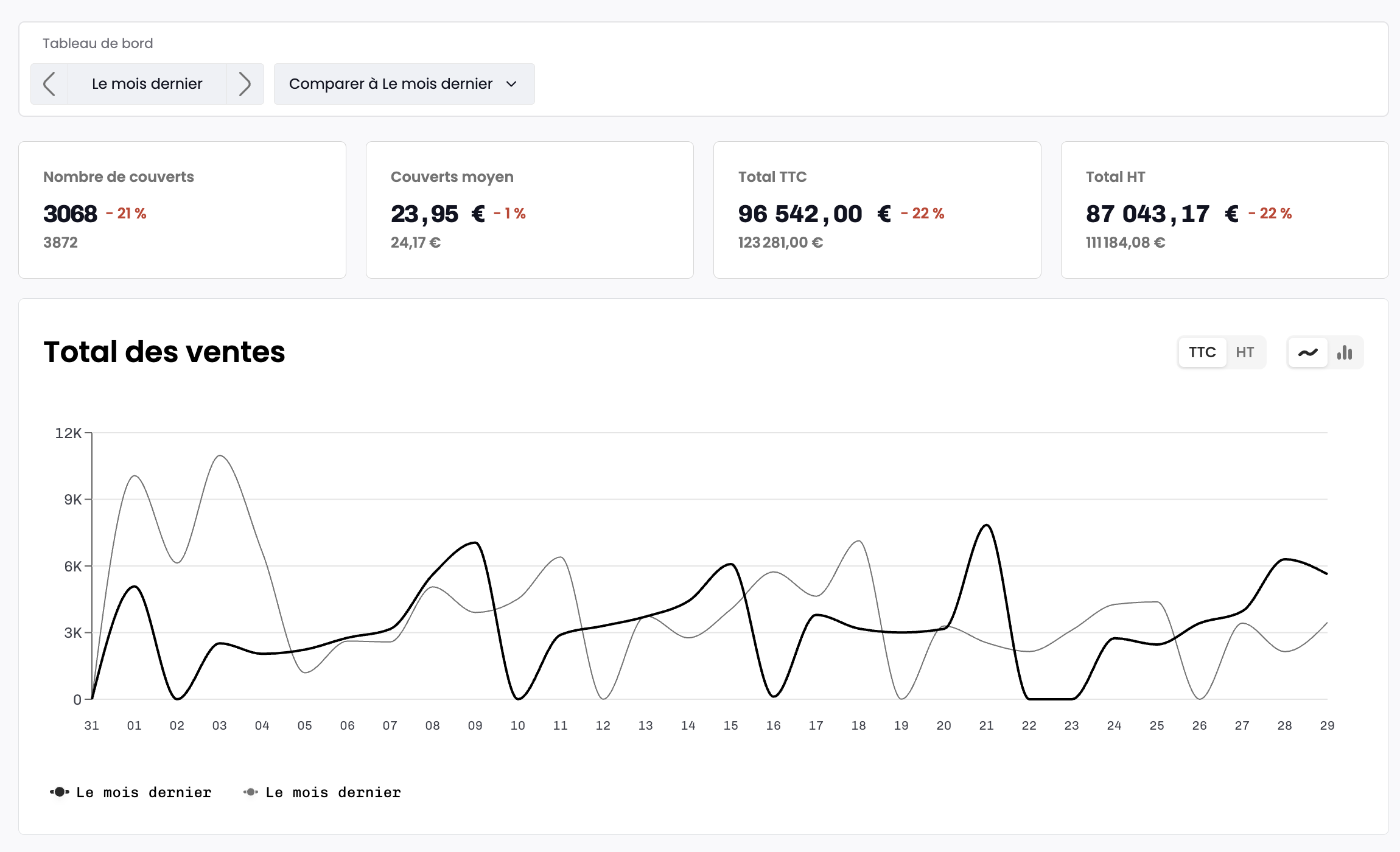
Task: Click the 'Total des ventes' chart title
Action: pyautogui.click(x=164, y=352)
